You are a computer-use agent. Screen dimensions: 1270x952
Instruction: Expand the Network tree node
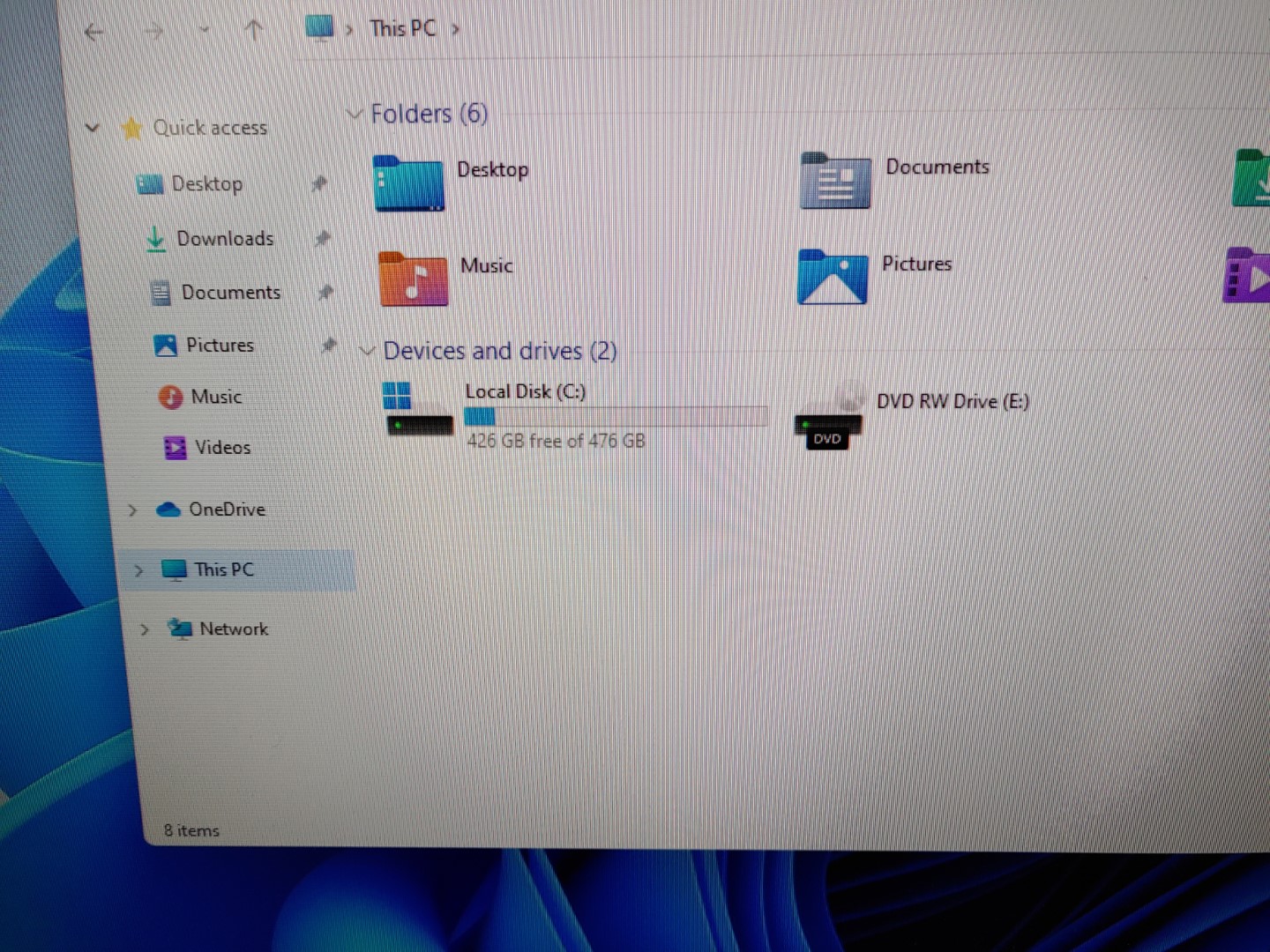145,629
